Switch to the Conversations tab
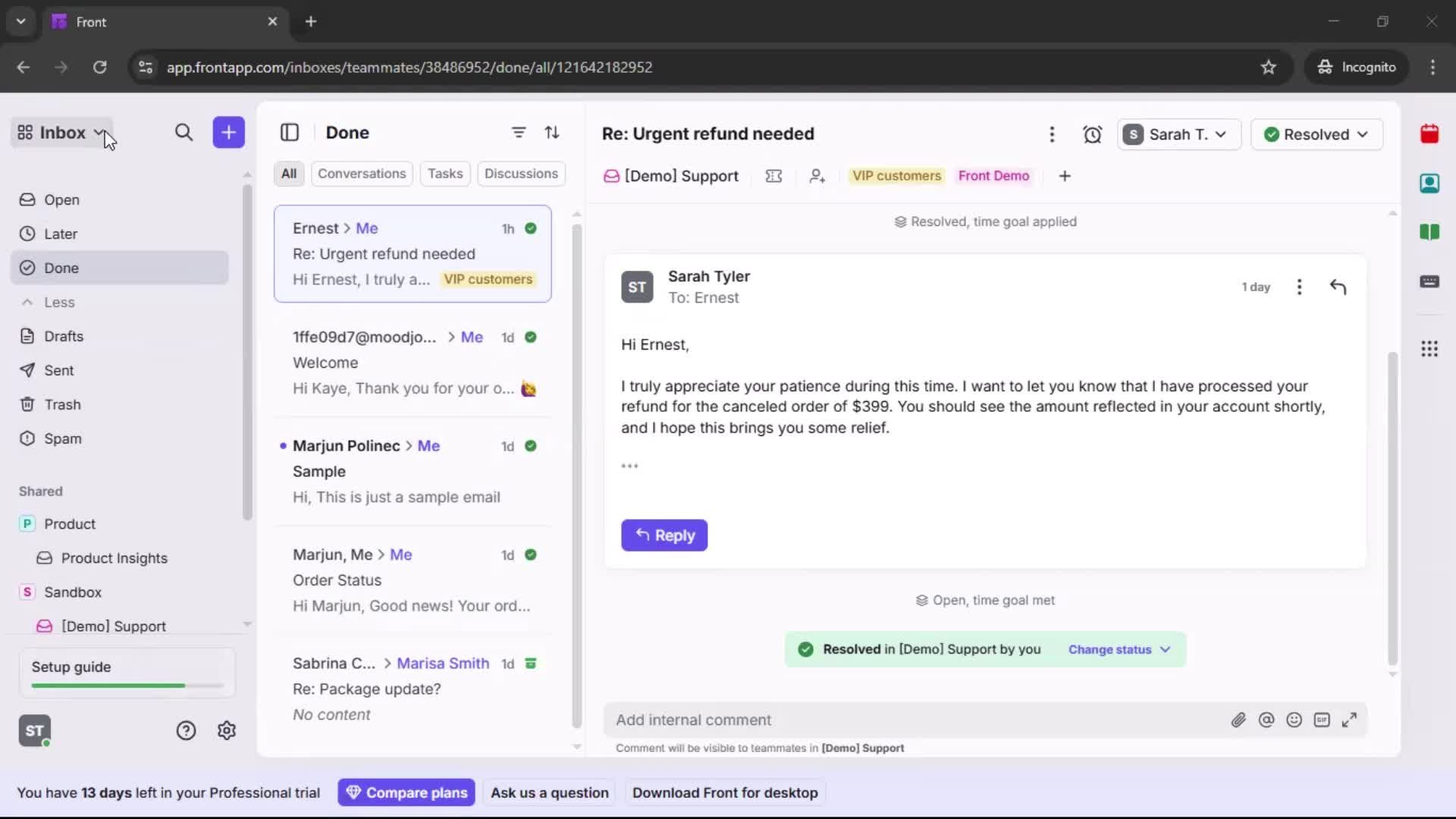 (x=362, y=174)
